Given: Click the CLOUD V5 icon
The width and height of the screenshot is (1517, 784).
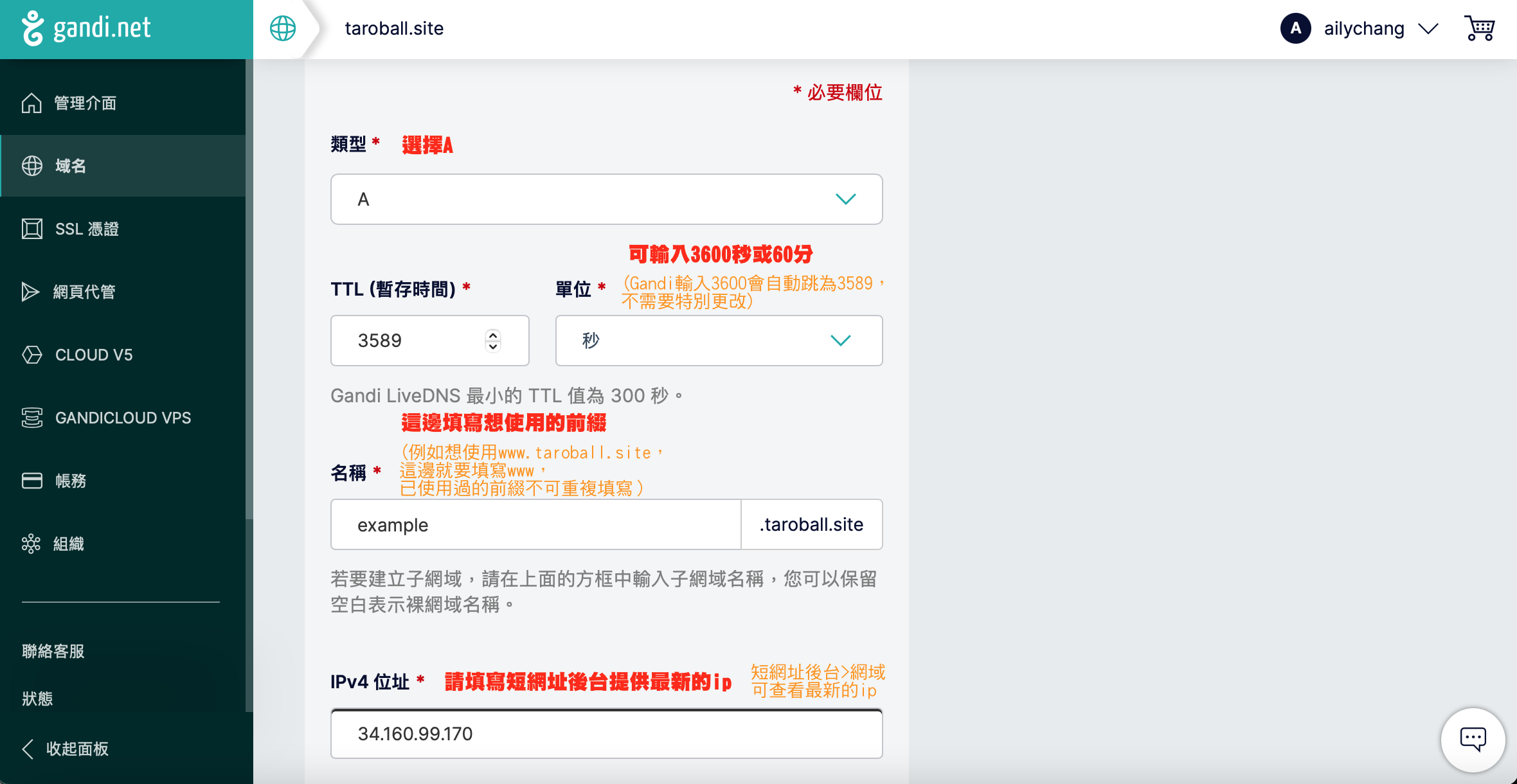Looking at the screenshot, I should tap(31, 355).
